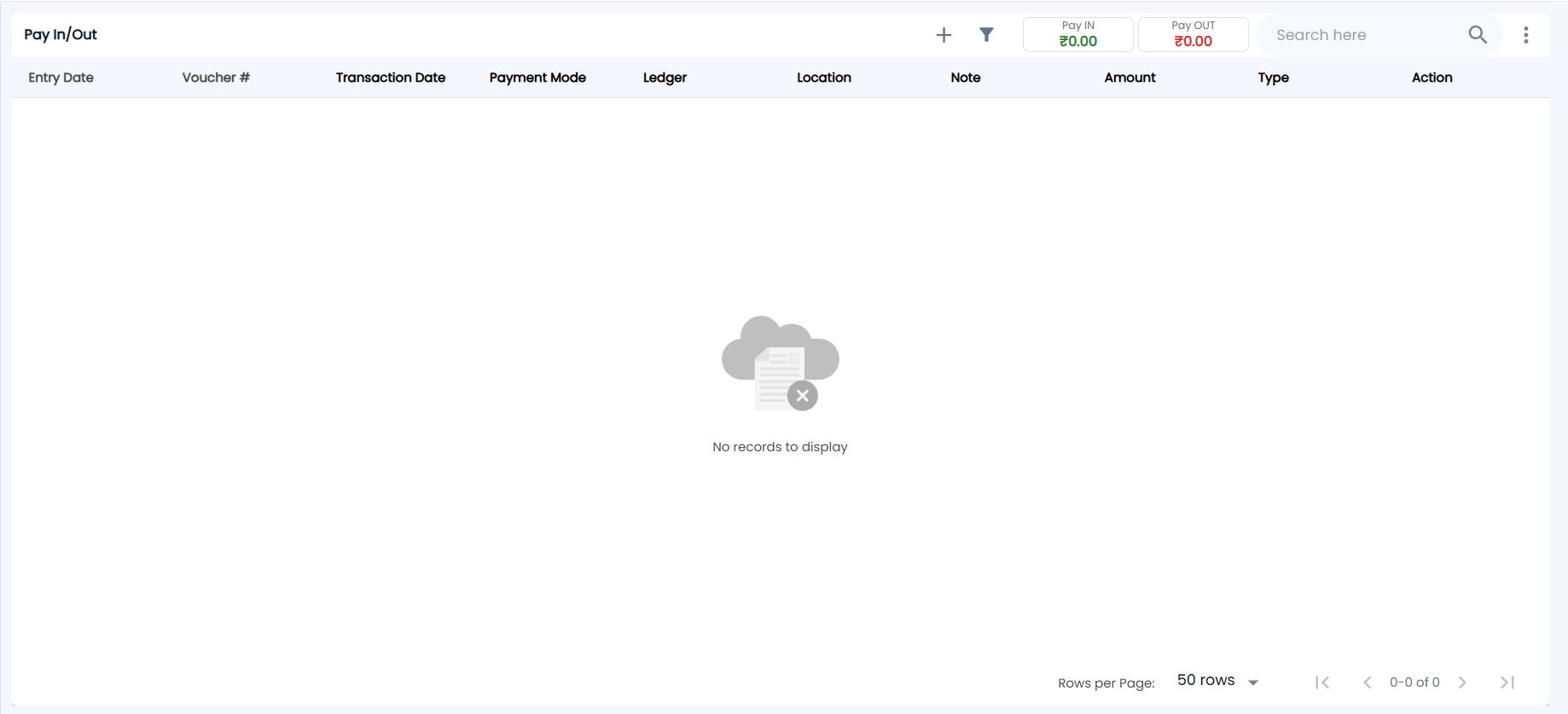Click the 0-0 of 0 pagination text
The height and width of the screenshot is (714, 1568).
point(1414,682)
